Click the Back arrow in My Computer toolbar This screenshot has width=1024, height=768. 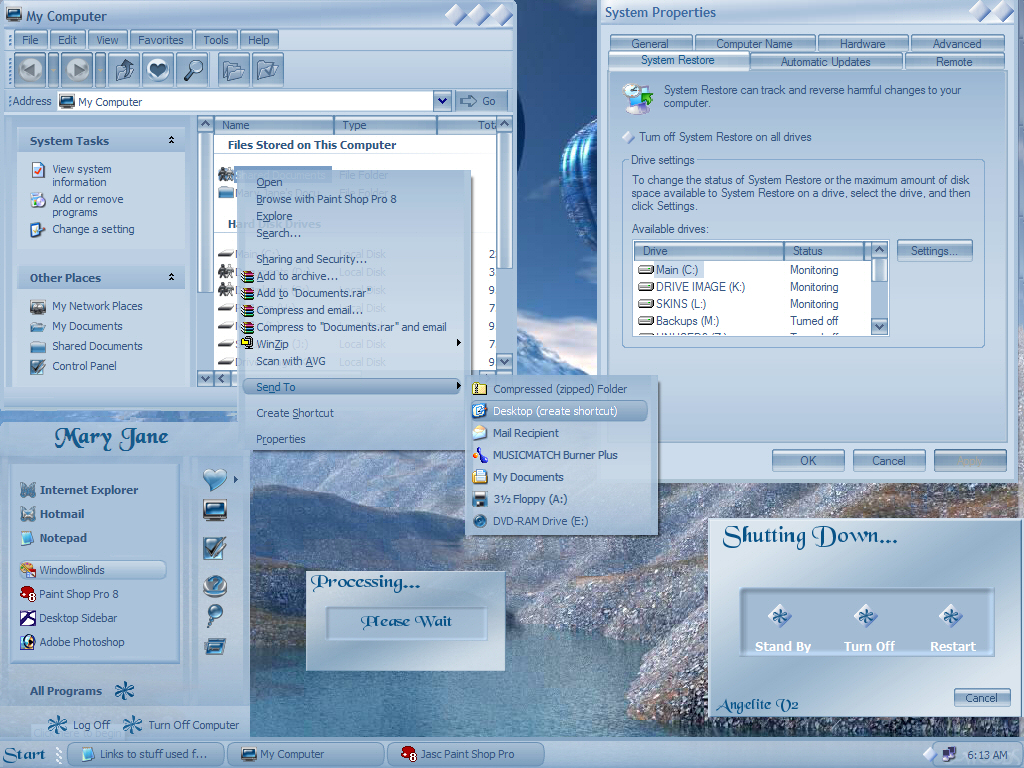[x=30, y=69]
